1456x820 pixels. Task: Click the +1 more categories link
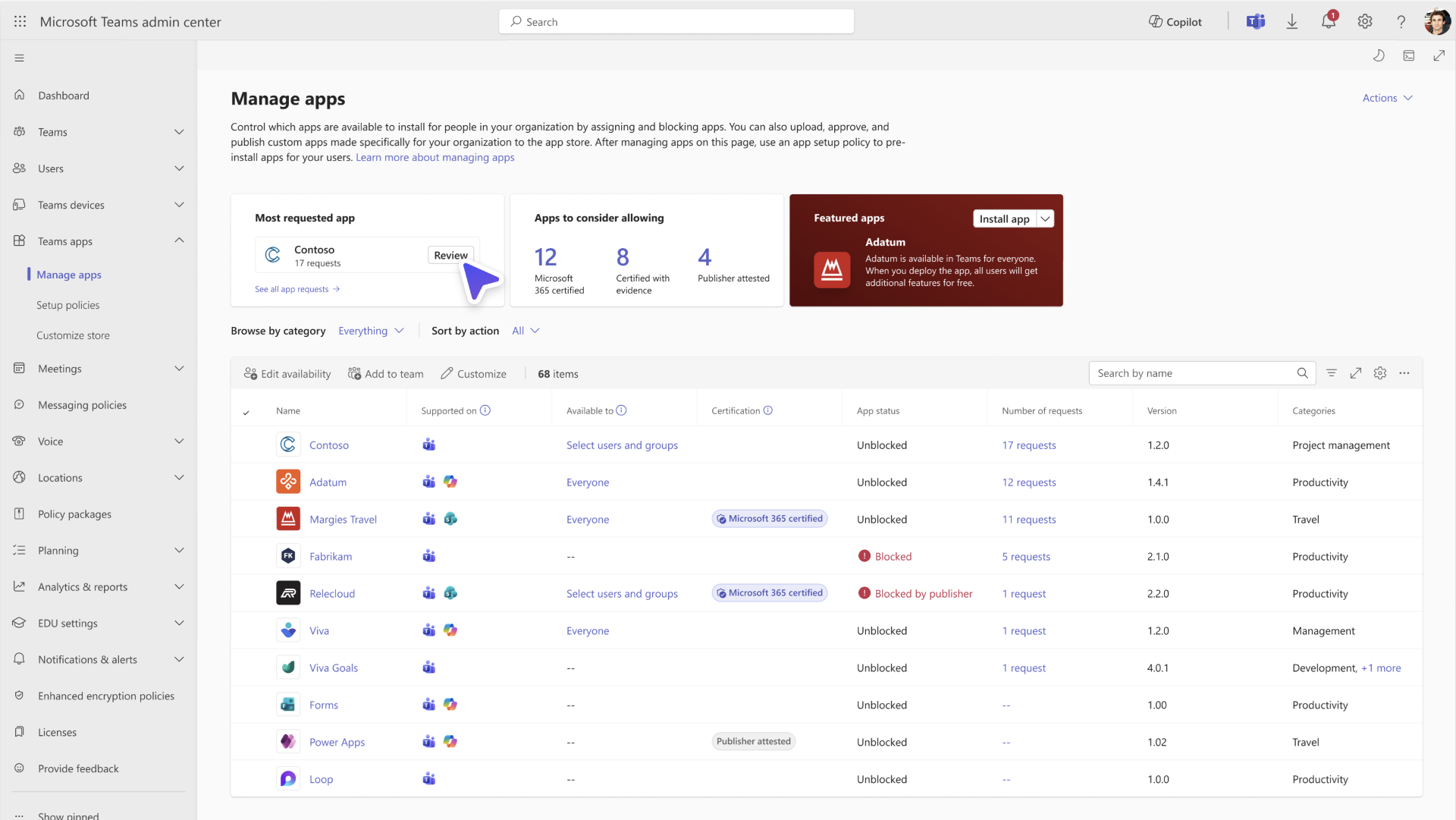click(x=1381, y=668)
